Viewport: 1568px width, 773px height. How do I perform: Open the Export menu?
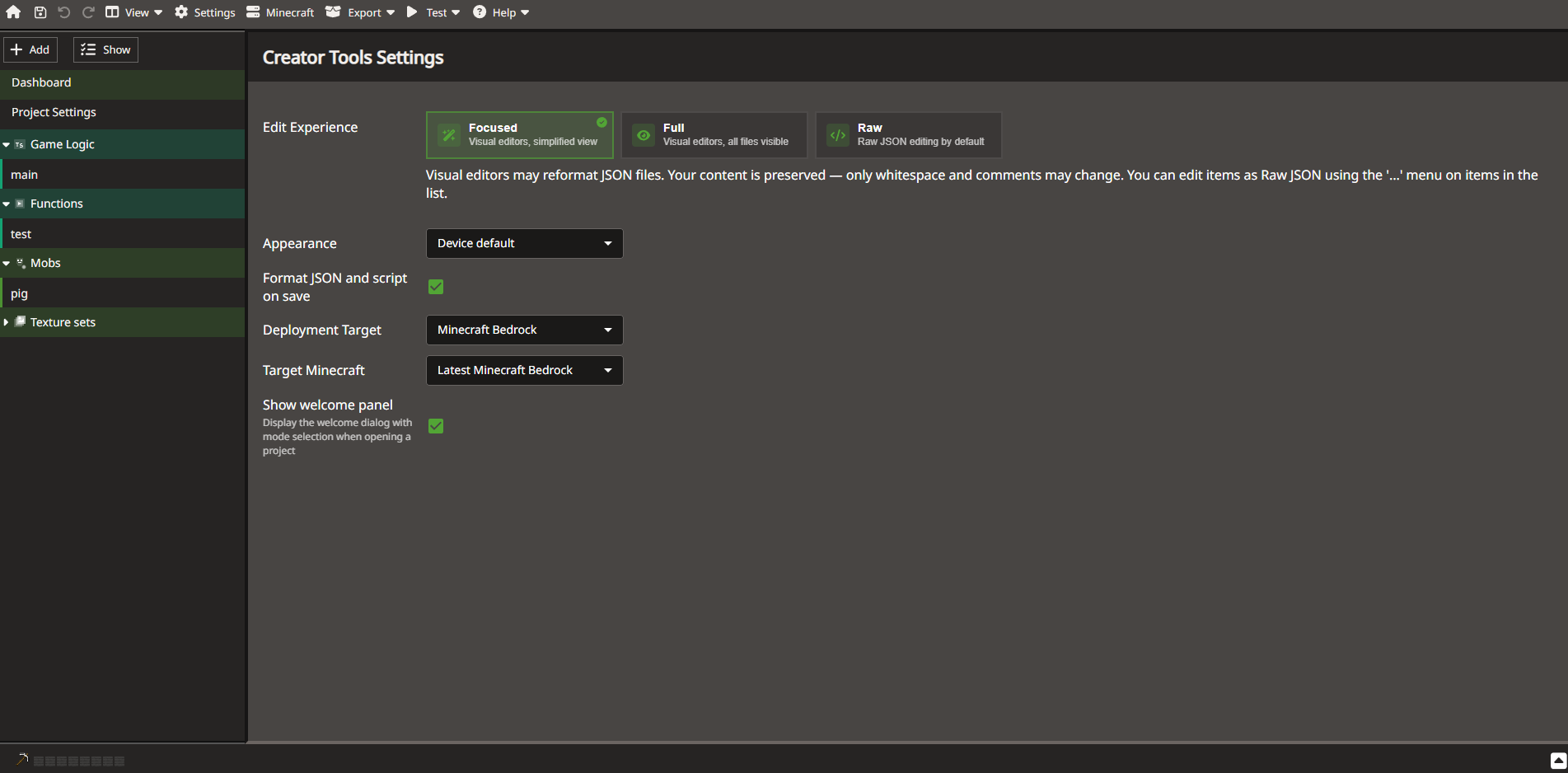point(360,12)
